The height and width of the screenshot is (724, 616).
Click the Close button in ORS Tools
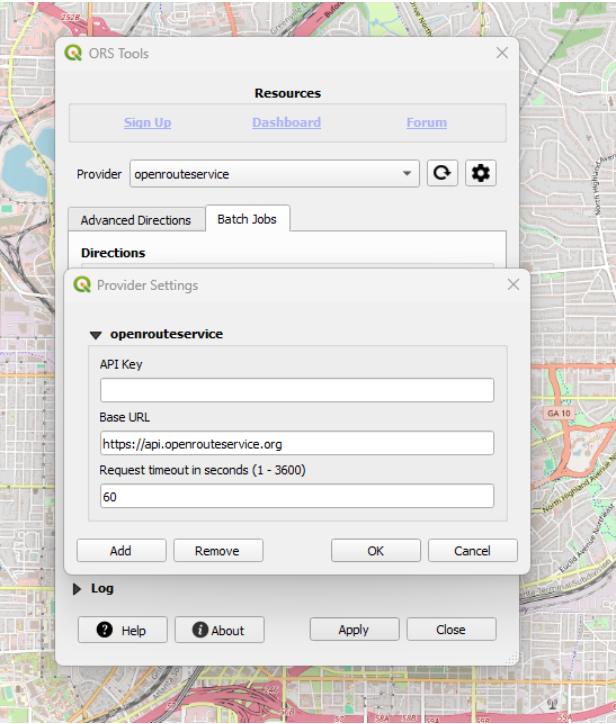tap(451, 629)
